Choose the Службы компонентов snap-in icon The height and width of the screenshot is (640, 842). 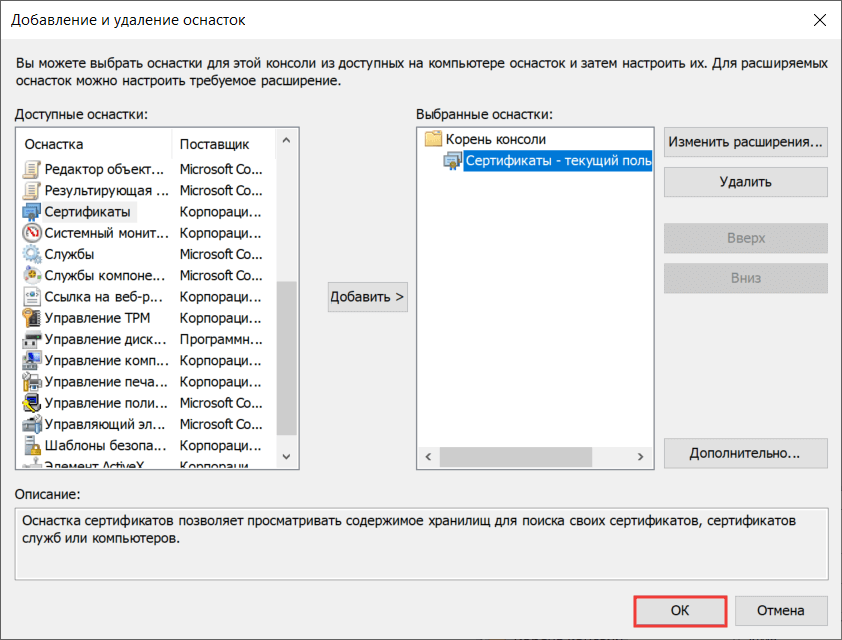point(30,275)
